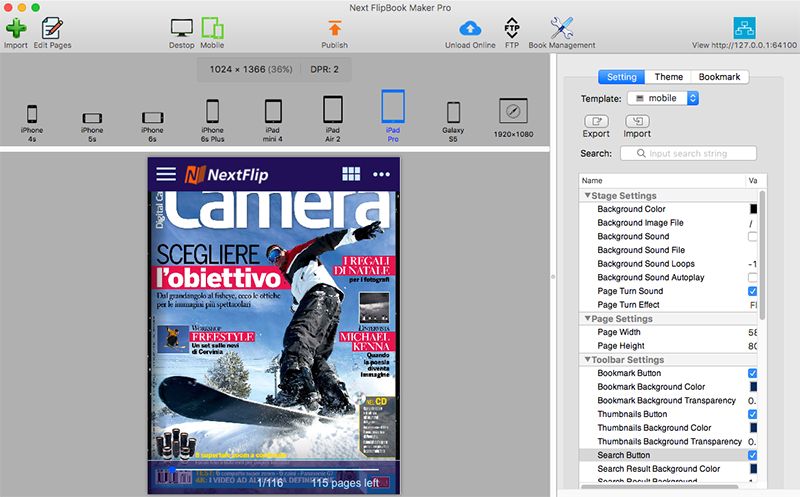Viewport: 800px width, 497px height.
Task: Select the Background Sound Loops row
Action: [x=668, y=263]
